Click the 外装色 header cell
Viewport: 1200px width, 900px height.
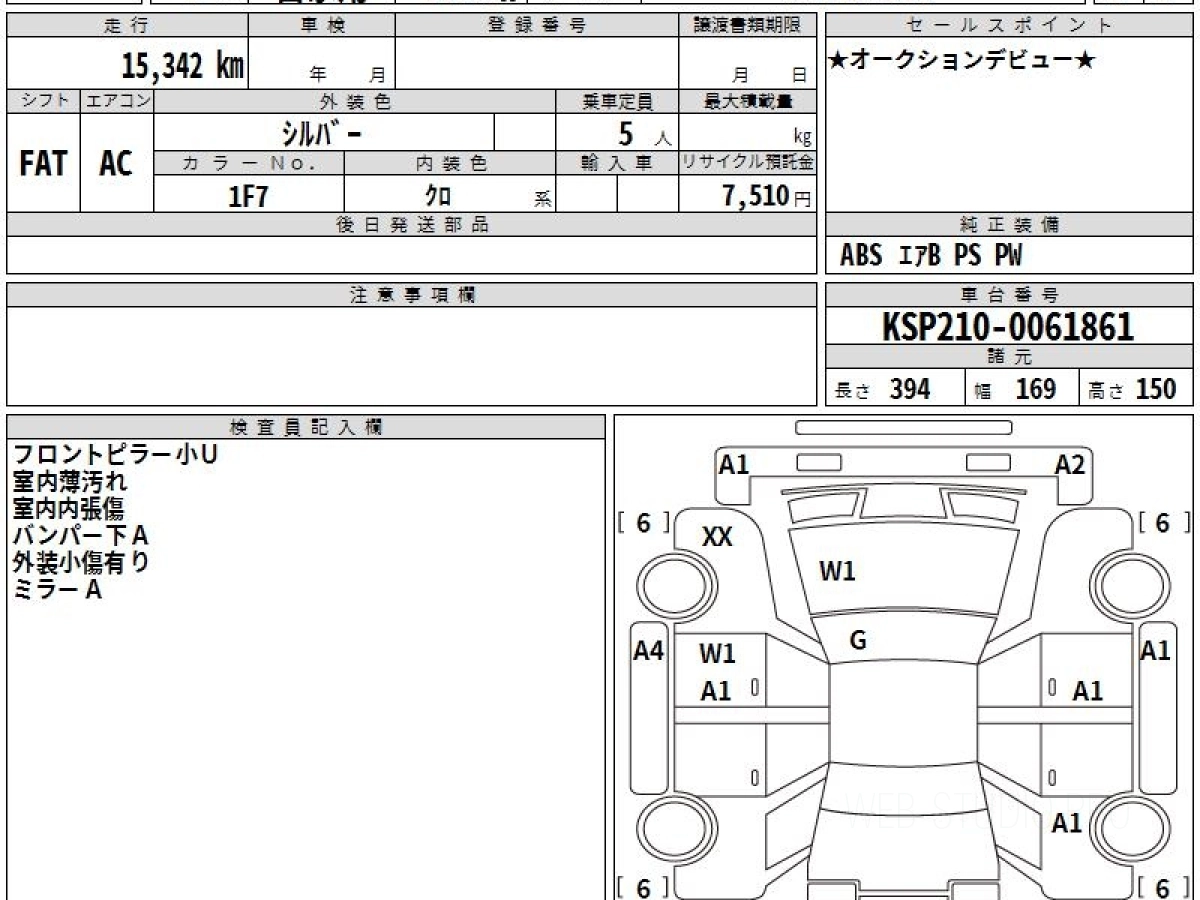tap(355, 101)
